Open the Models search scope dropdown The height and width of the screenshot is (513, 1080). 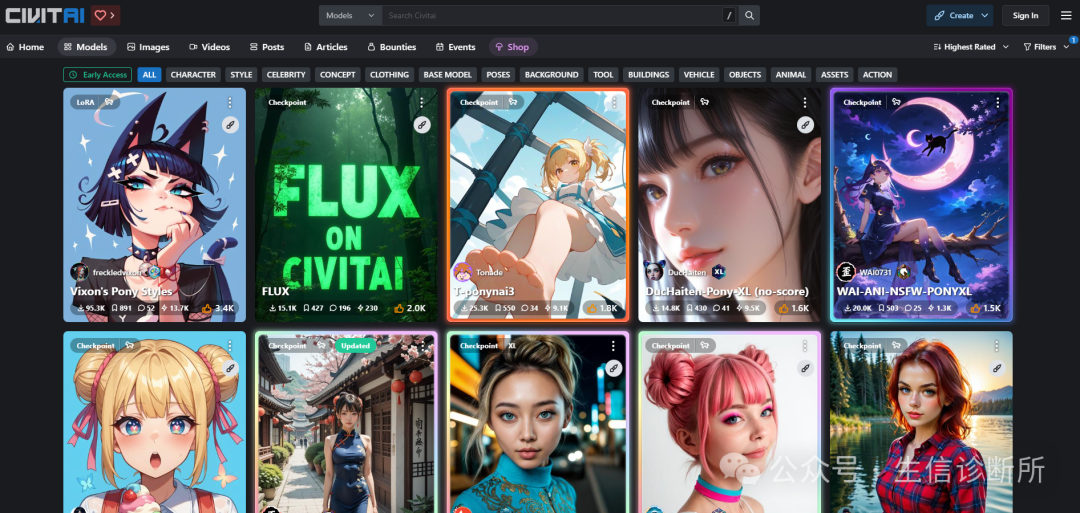[351, 15]
